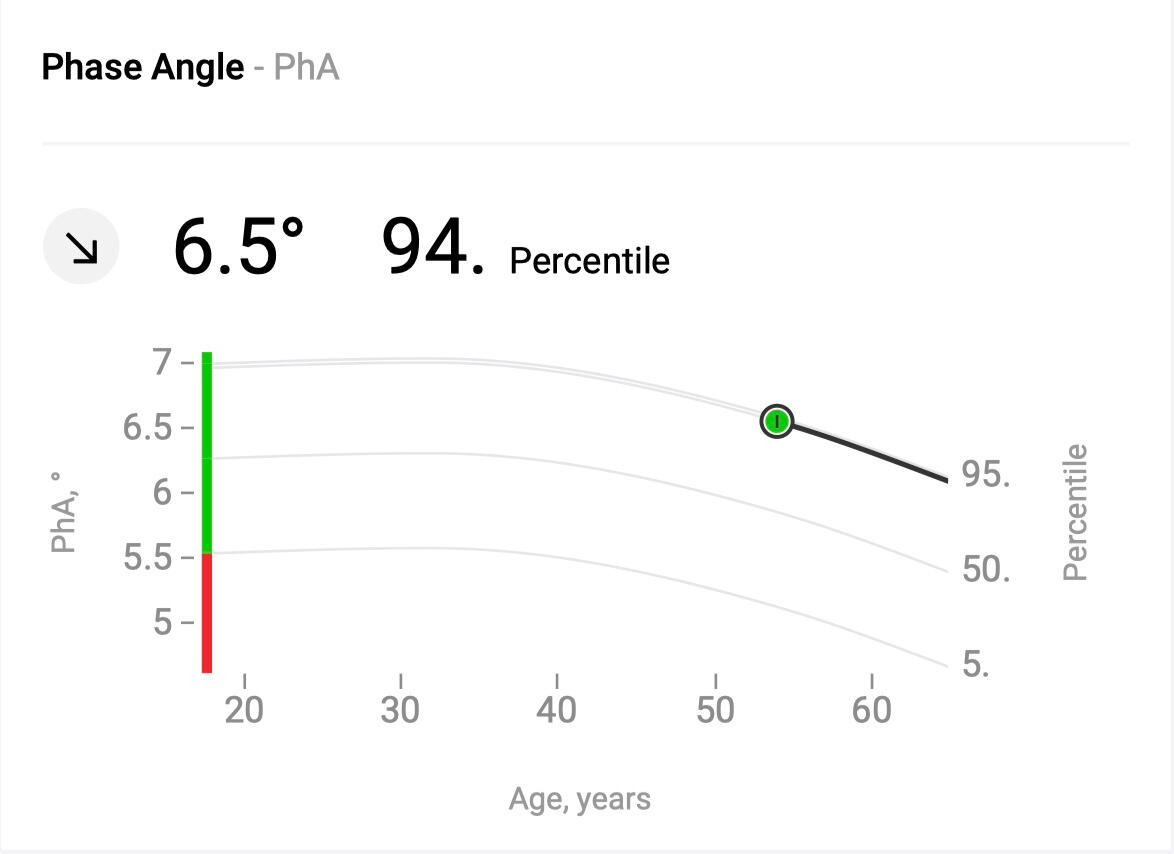Click the Percentile label beside 94.
The width and height of the screenshot is (1174, 854).
(x=589, y=261)
